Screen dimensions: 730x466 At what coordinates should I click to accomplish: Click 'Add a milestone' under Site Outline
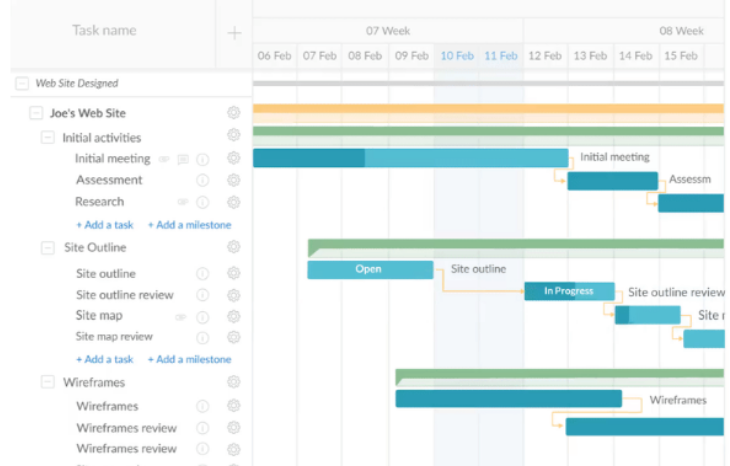click(189, 359)
